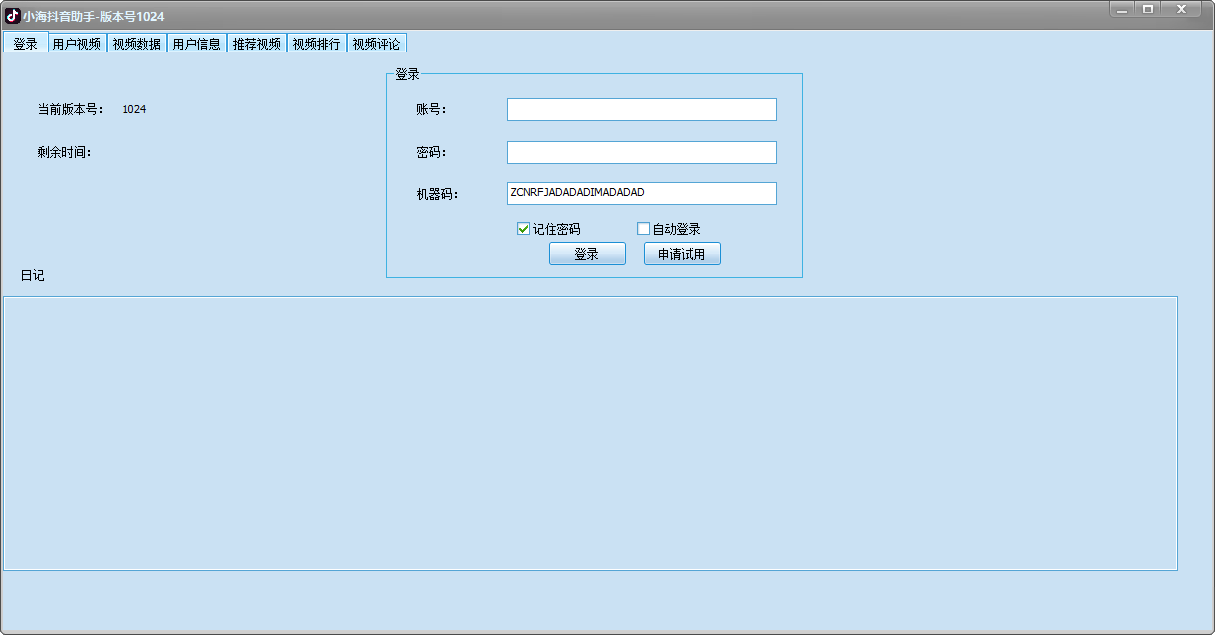Switch to the 登录 tab
The image size is (1215, 635).
(25, 44)
